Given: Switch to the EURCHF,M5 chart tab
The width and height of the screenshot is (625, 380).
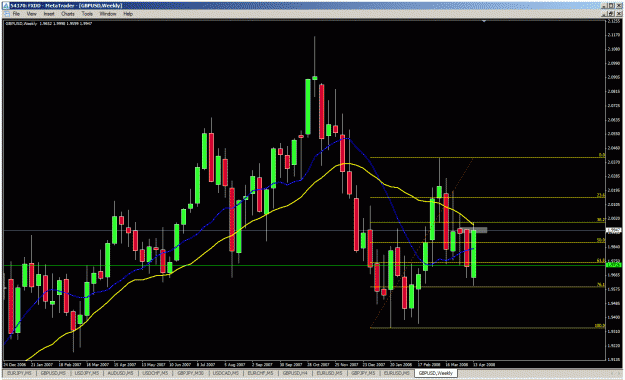Looking at the screenshot, I should click(260, 373).
